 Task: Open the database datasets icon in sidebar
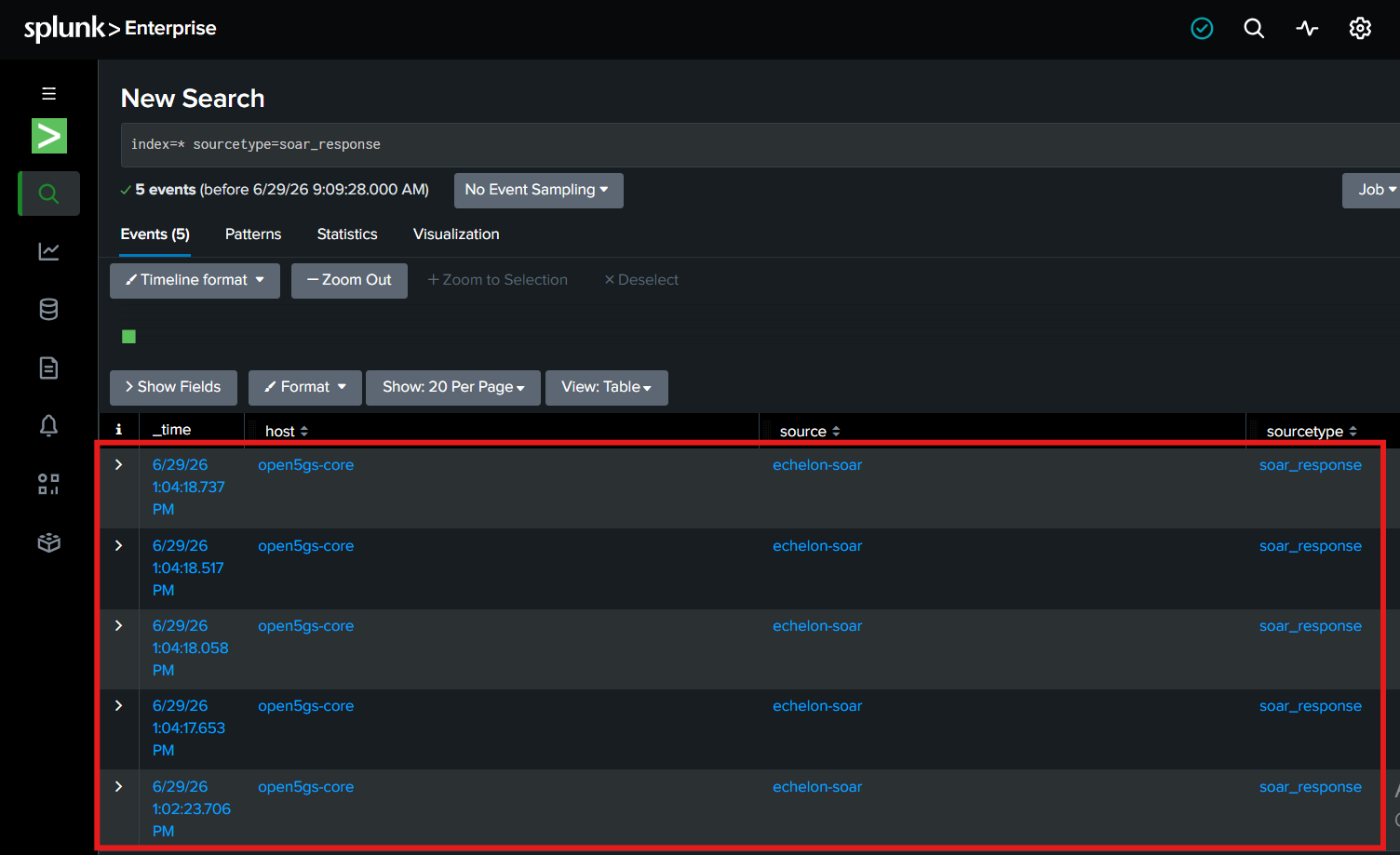pos(49,309)
